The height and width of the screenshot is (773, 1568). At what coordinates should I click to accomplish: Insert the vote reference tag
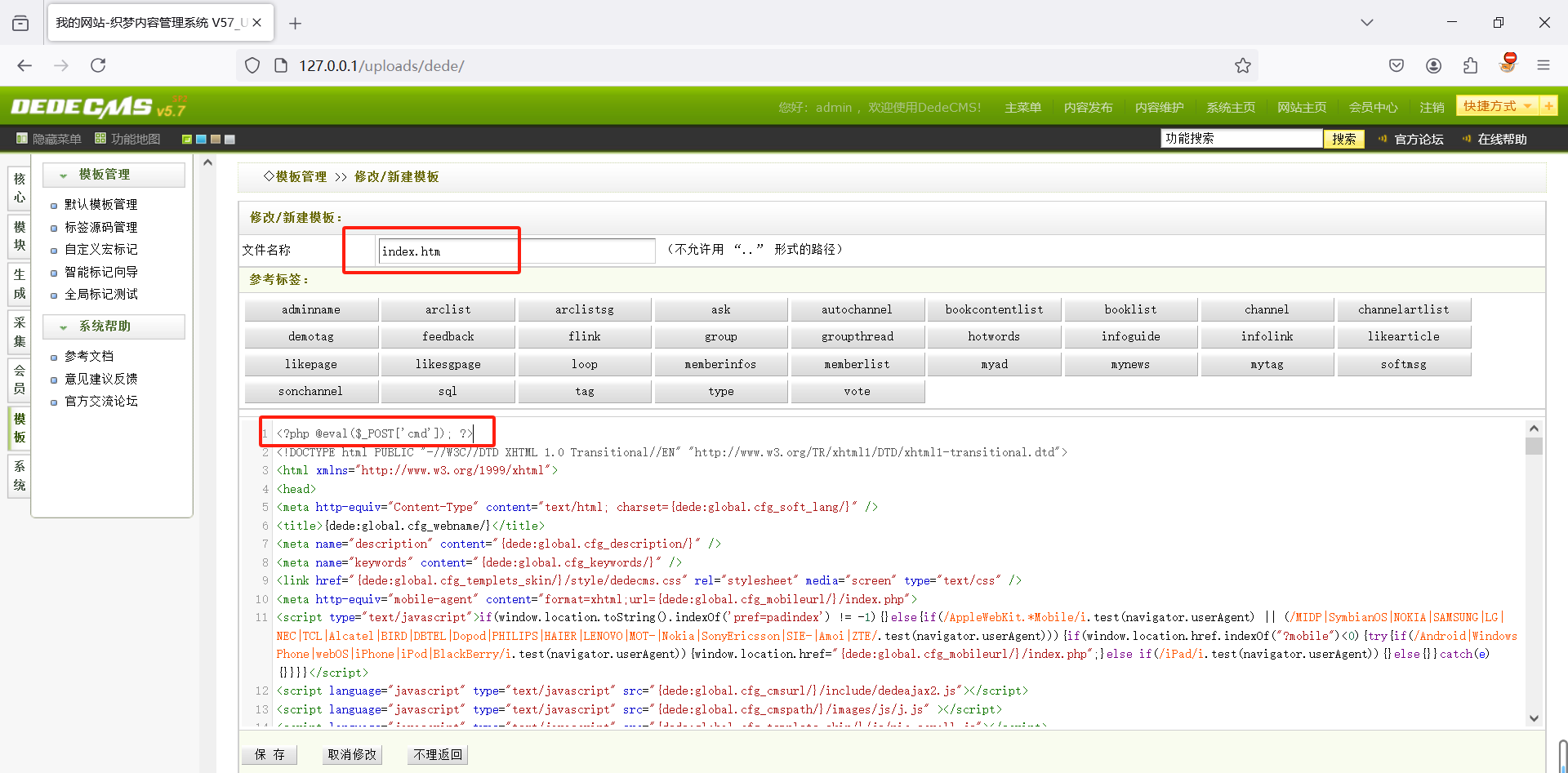click(857, 391)
